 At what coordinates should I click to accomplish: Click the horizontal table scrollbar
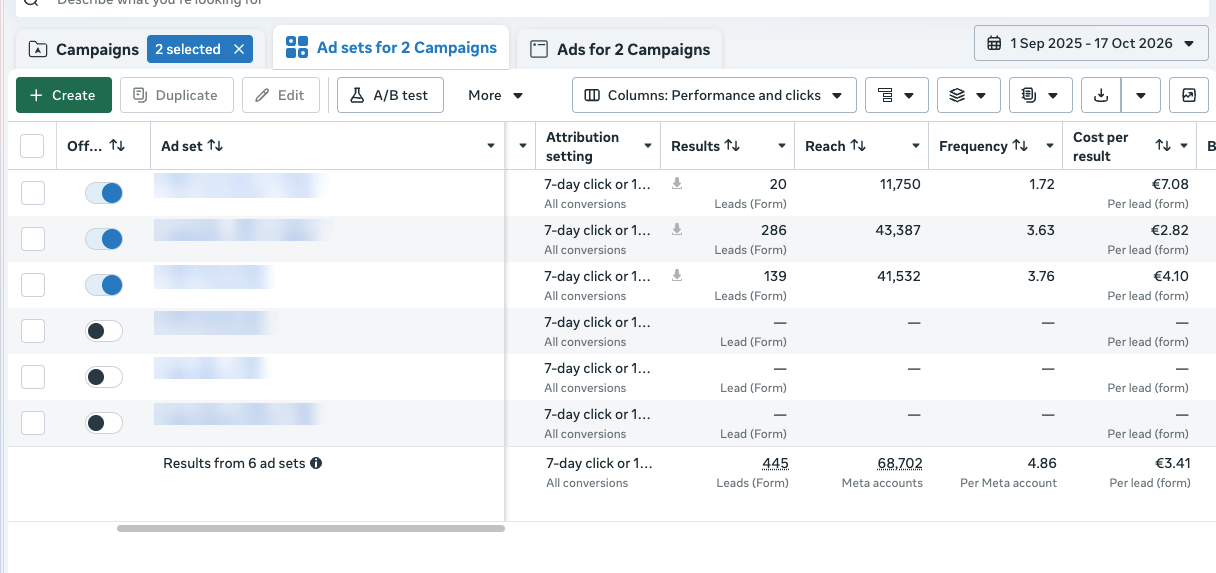click(311, 528)
